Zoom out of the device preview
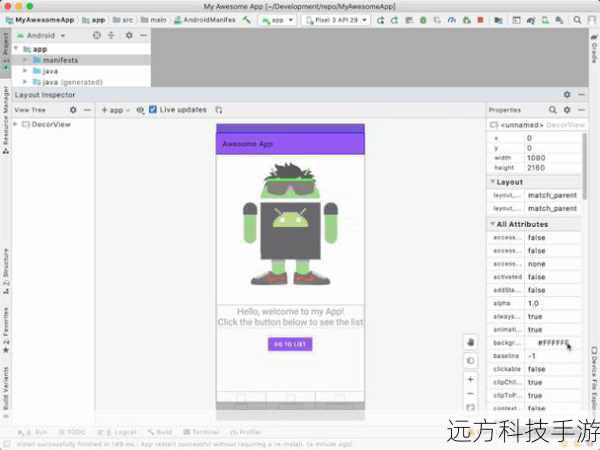 (471, 393)
